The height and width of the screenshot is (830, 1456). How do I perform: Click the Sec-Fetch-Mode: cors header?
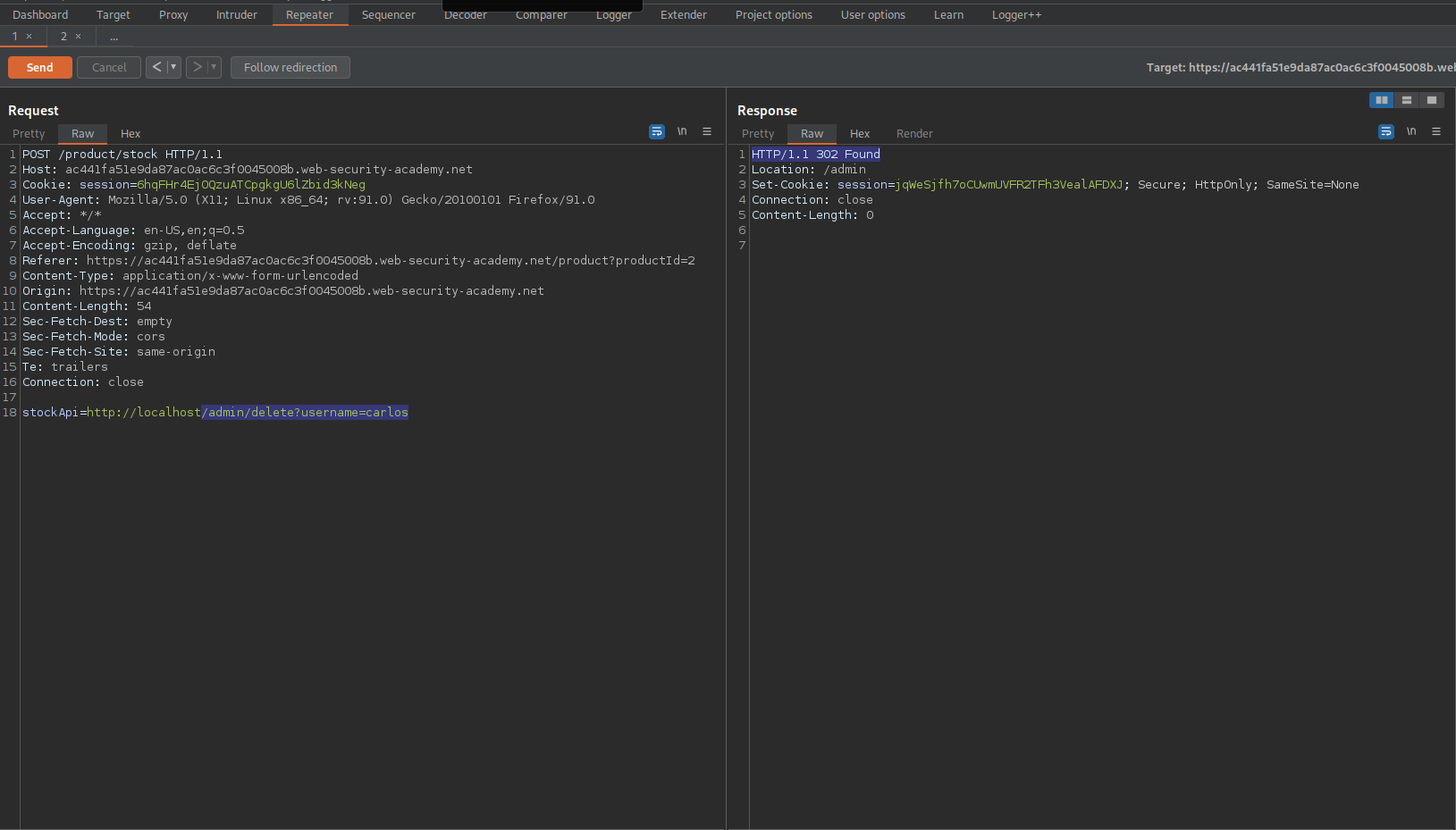coord(94,337)
